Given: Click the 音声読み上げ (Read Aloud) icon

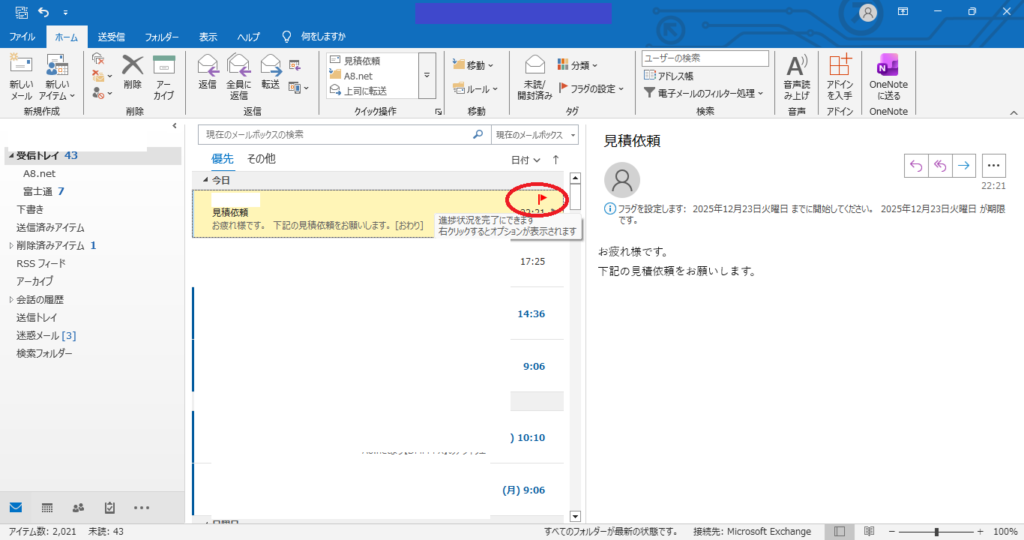Looking at the screenshot, I should point(797,75).
